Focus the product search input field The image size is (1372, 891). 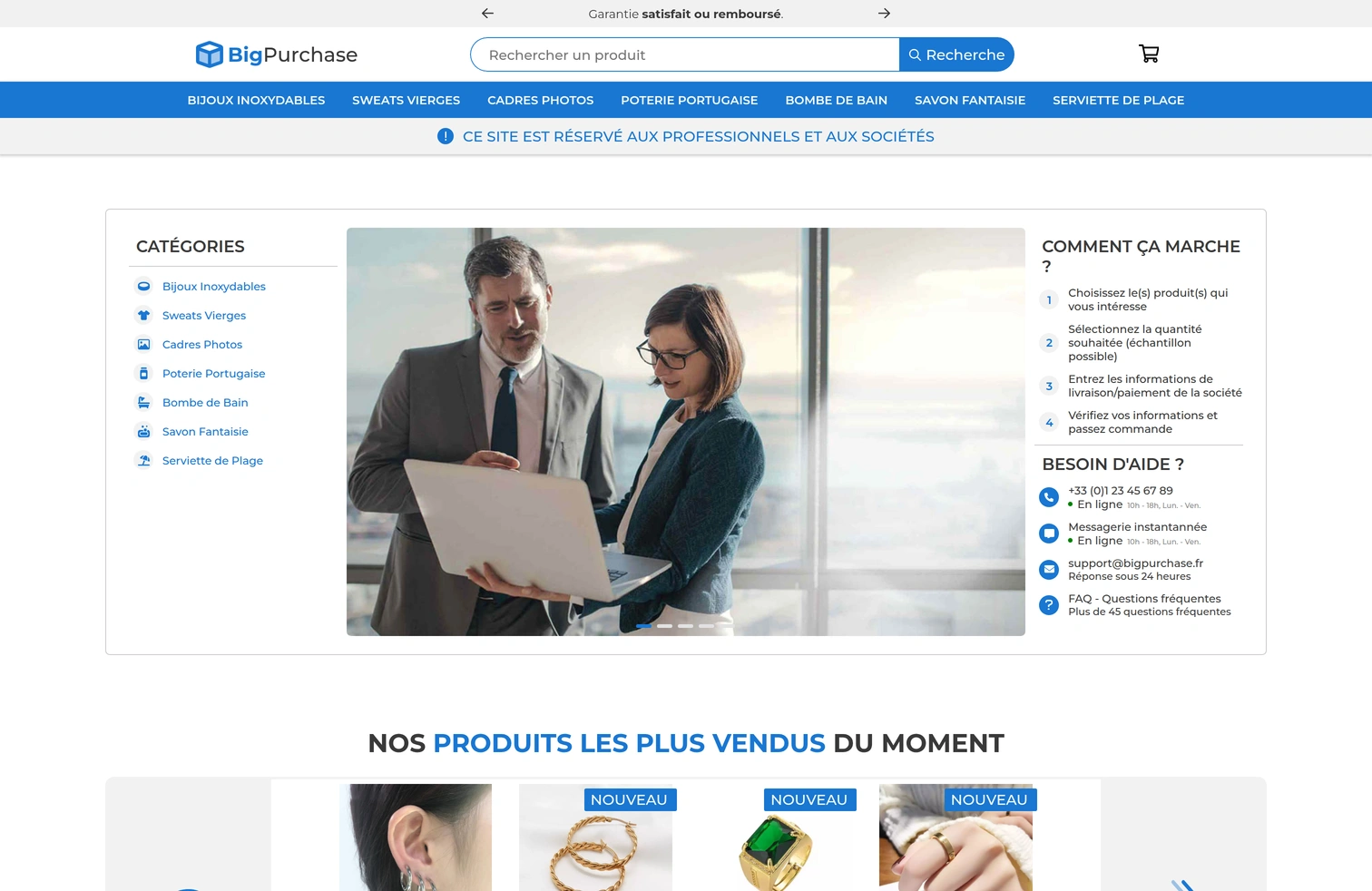point(685,54)
